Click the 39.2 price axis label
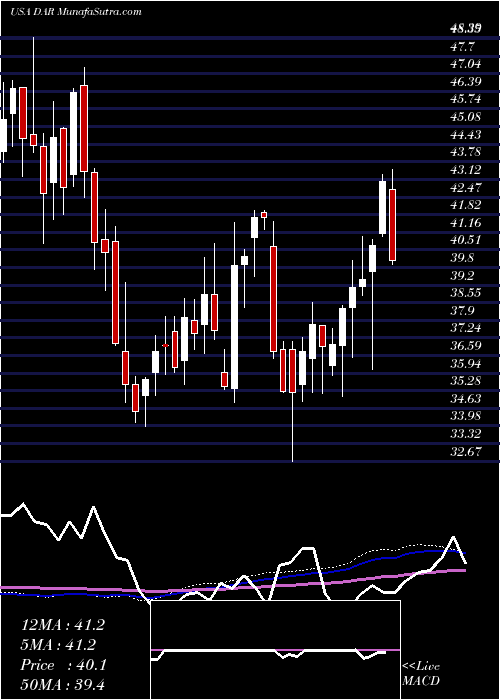The height and width of the screenshot is (700, 500). click(x=463, y=275)
